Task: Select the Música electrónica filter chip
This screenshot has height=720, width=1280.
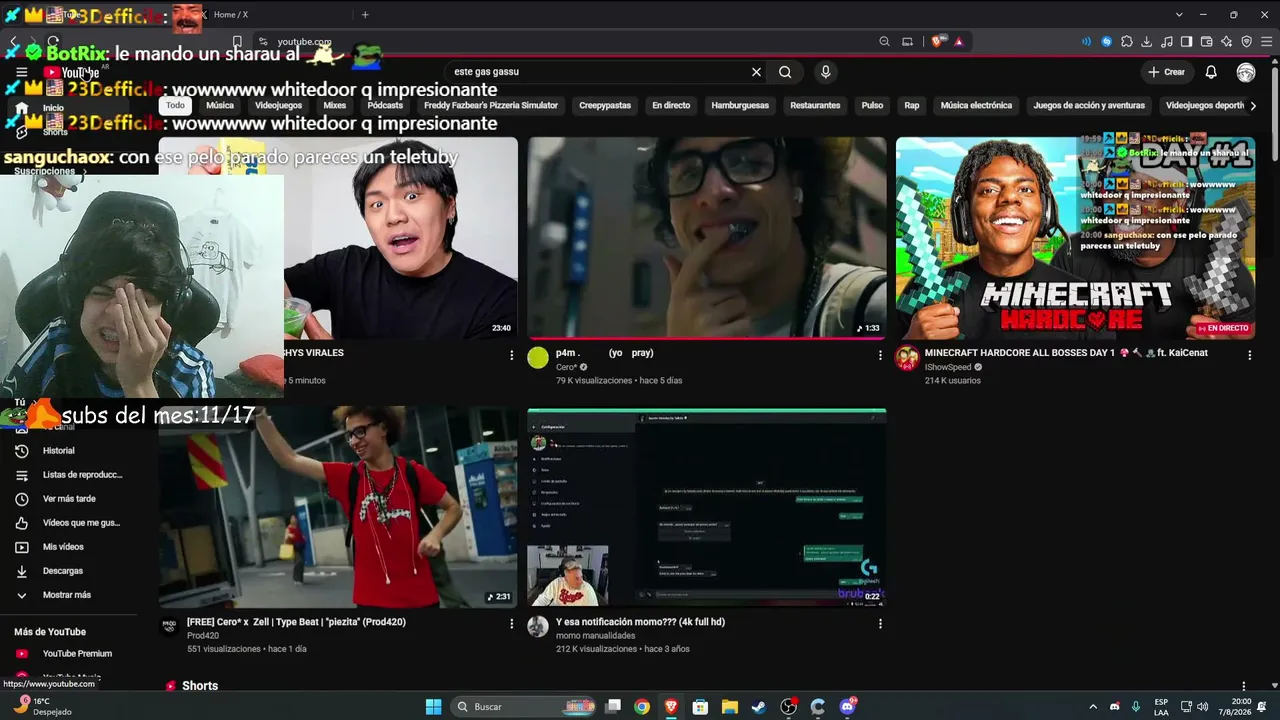Action: point(976,105)
